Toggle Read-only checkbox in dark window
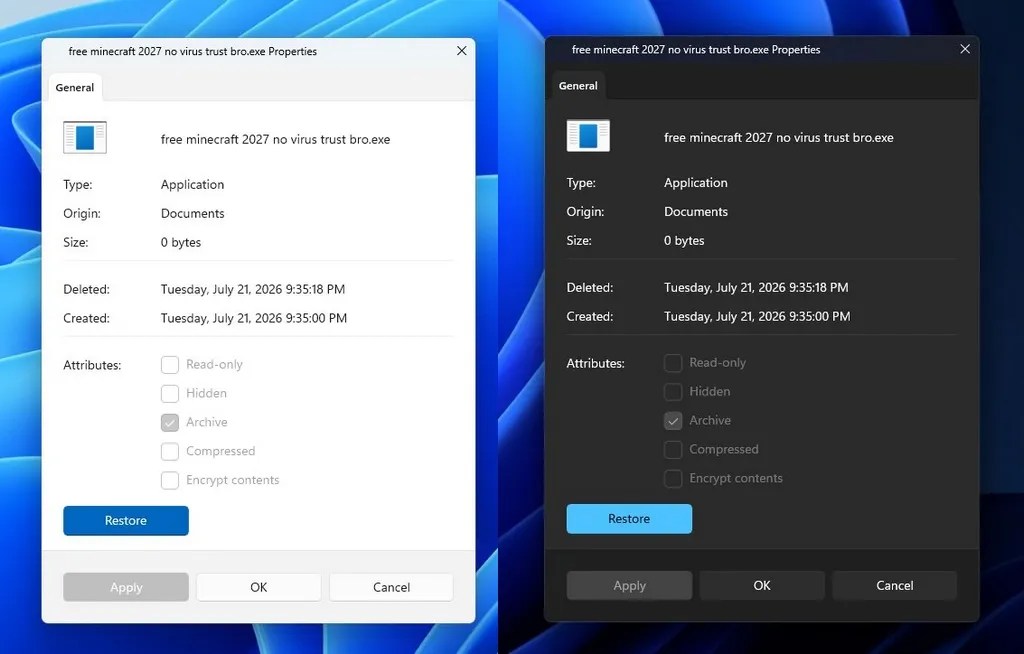 click(x=673, y=363)
